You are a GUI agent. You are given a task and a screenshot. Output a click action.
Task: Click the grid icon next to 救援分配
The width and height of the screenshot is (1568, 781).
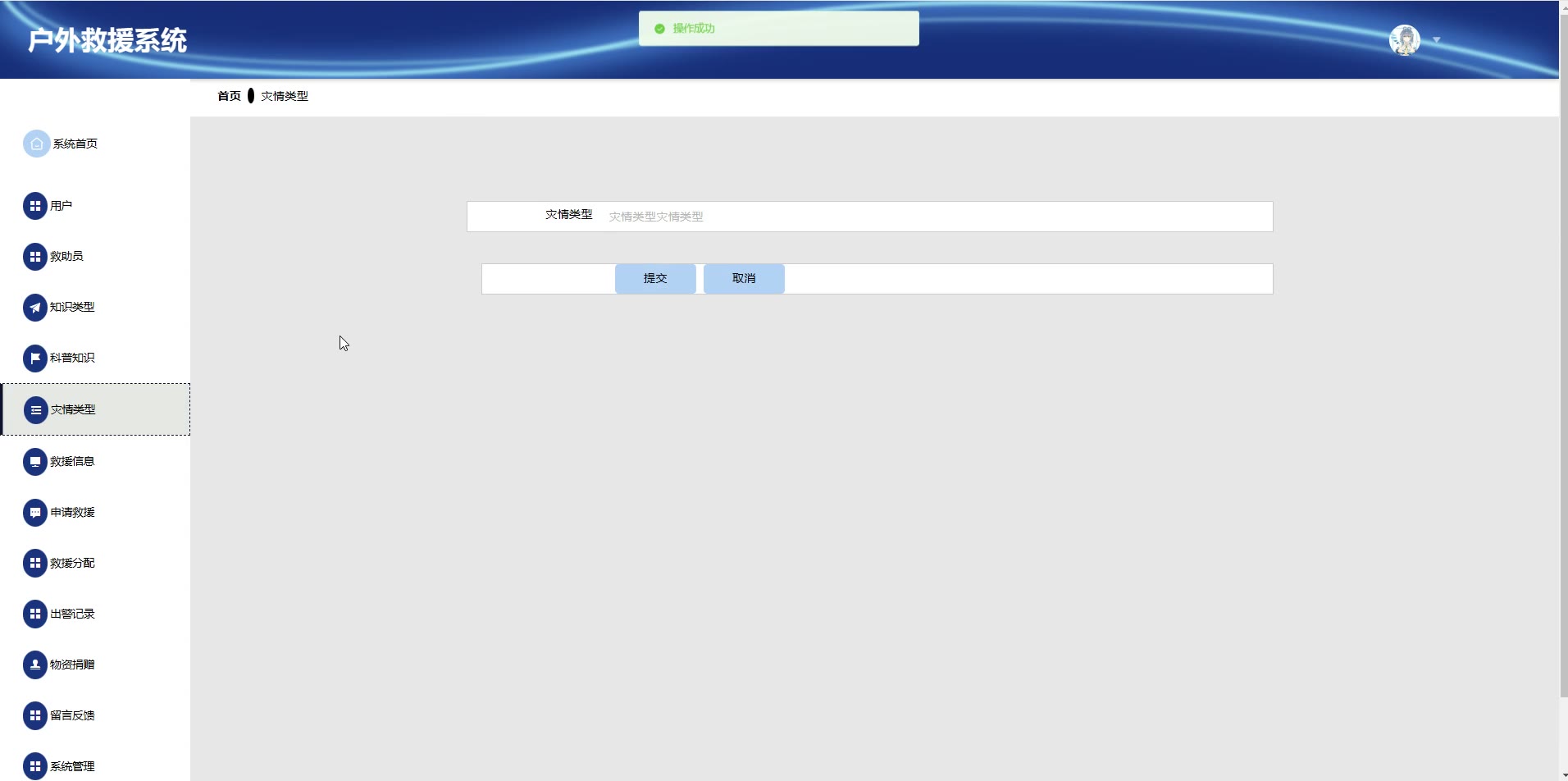[x=35, y=564]
